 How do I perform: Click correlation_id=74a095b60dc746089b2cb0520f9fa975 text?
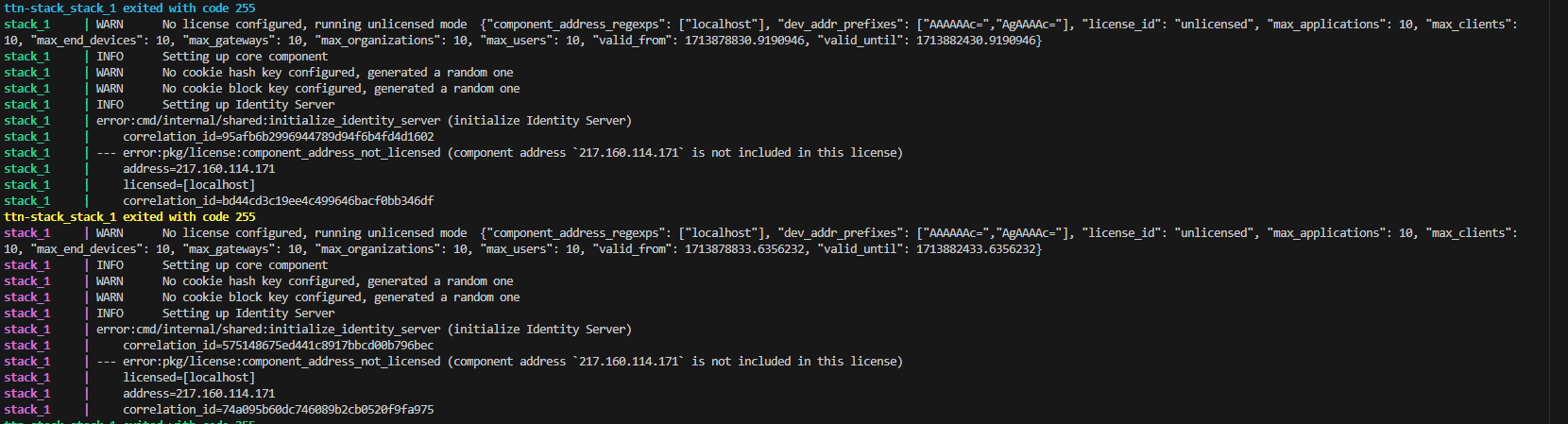click(279, 410)
